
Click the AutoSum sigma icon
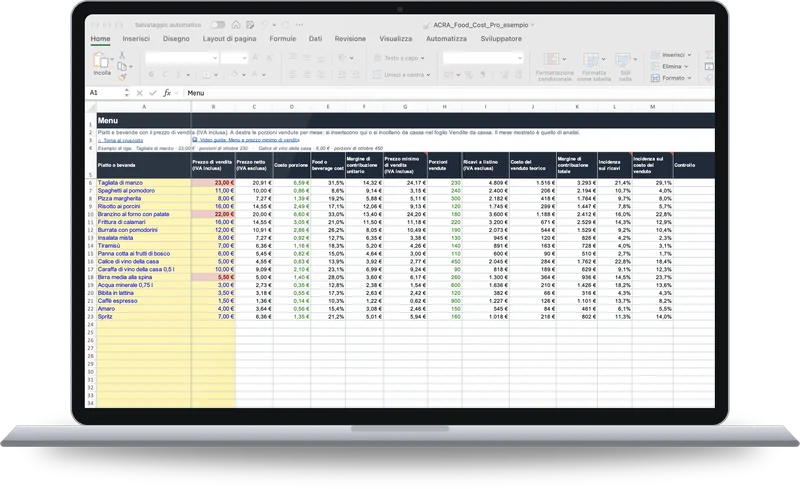point(709,55)
